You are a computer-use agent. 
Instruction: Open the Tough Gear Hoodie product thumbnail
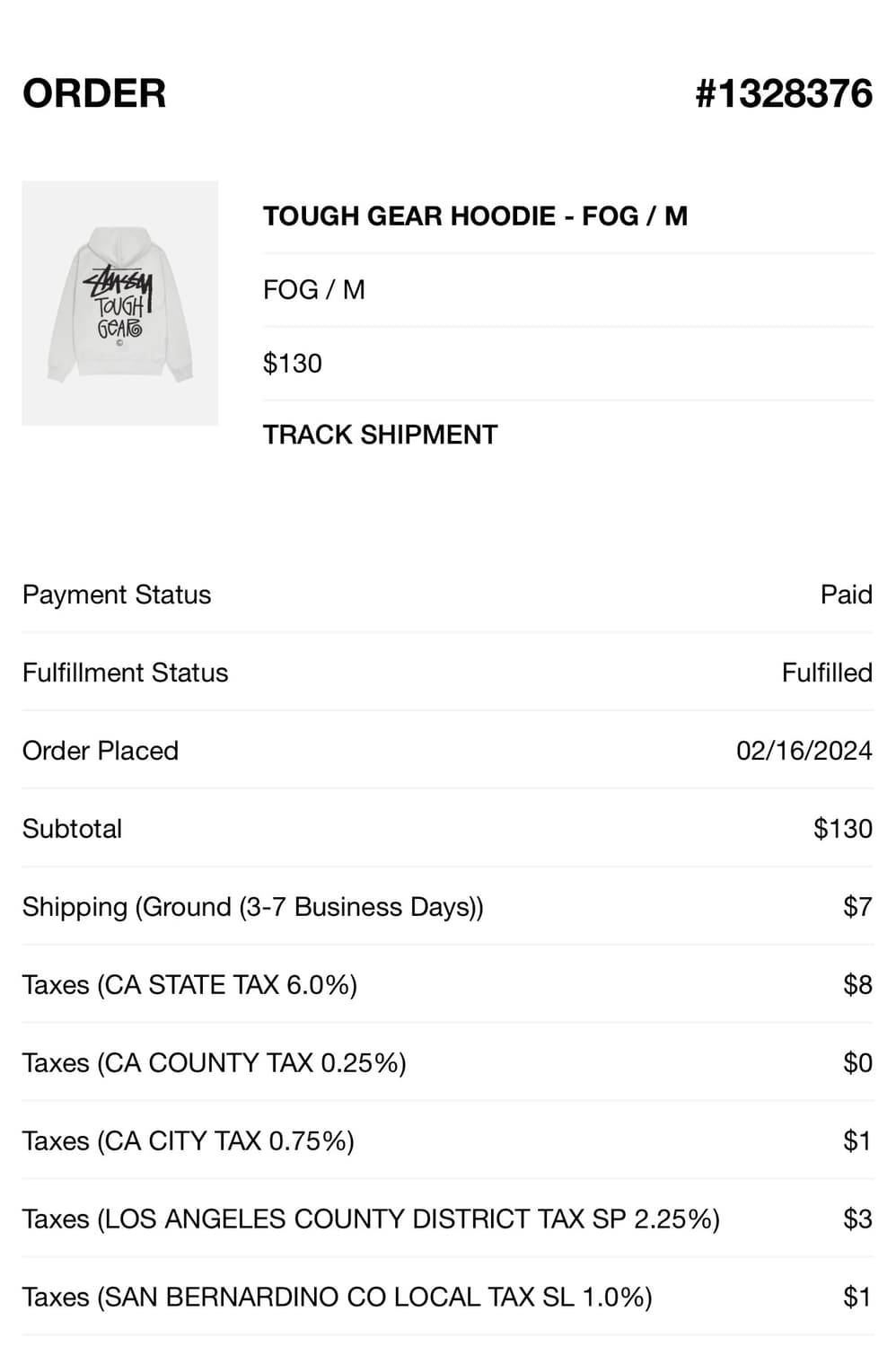120,304
